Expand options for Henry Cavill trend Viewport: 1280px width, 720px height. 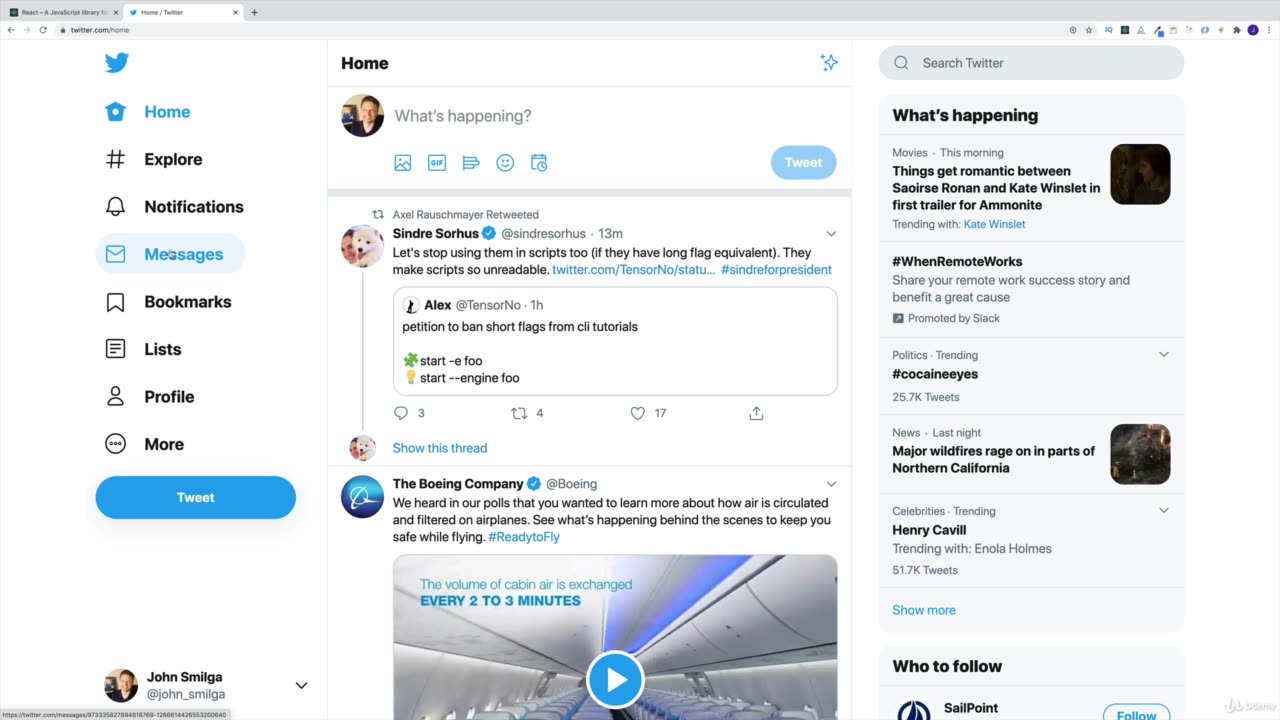point(1163,511)
